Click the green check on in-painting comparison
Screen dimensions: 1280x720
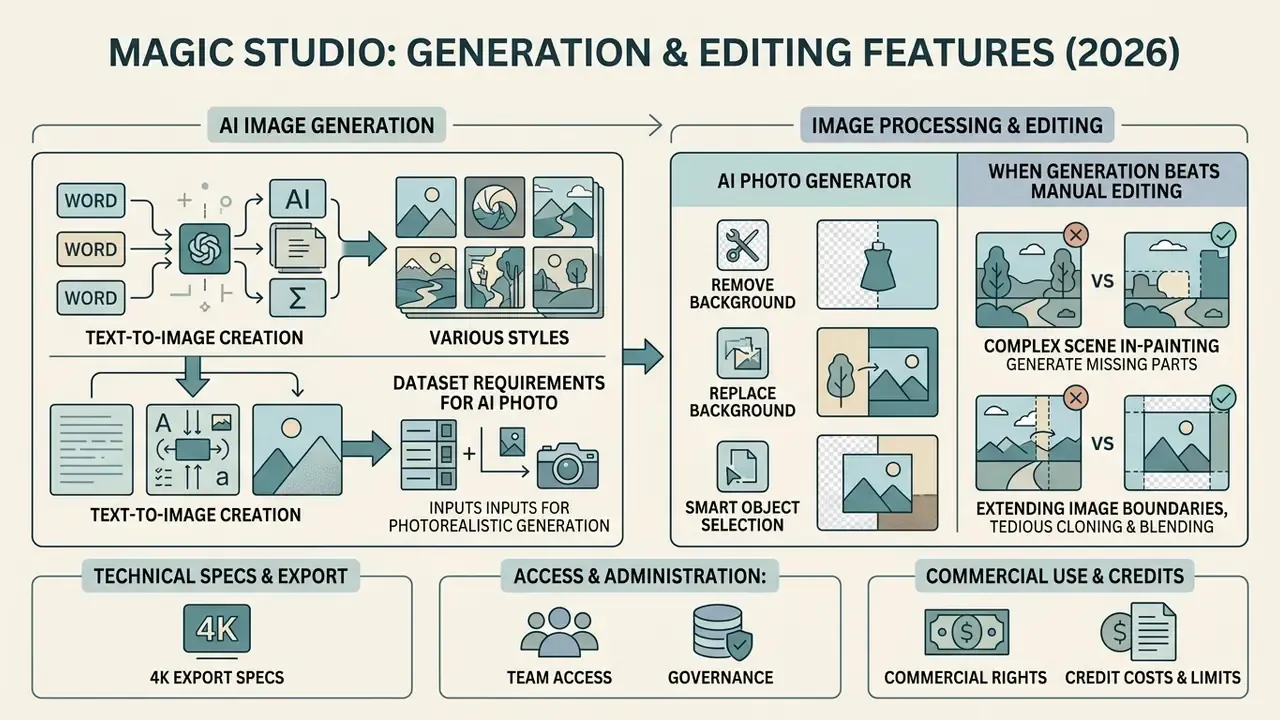[1225, 235]
